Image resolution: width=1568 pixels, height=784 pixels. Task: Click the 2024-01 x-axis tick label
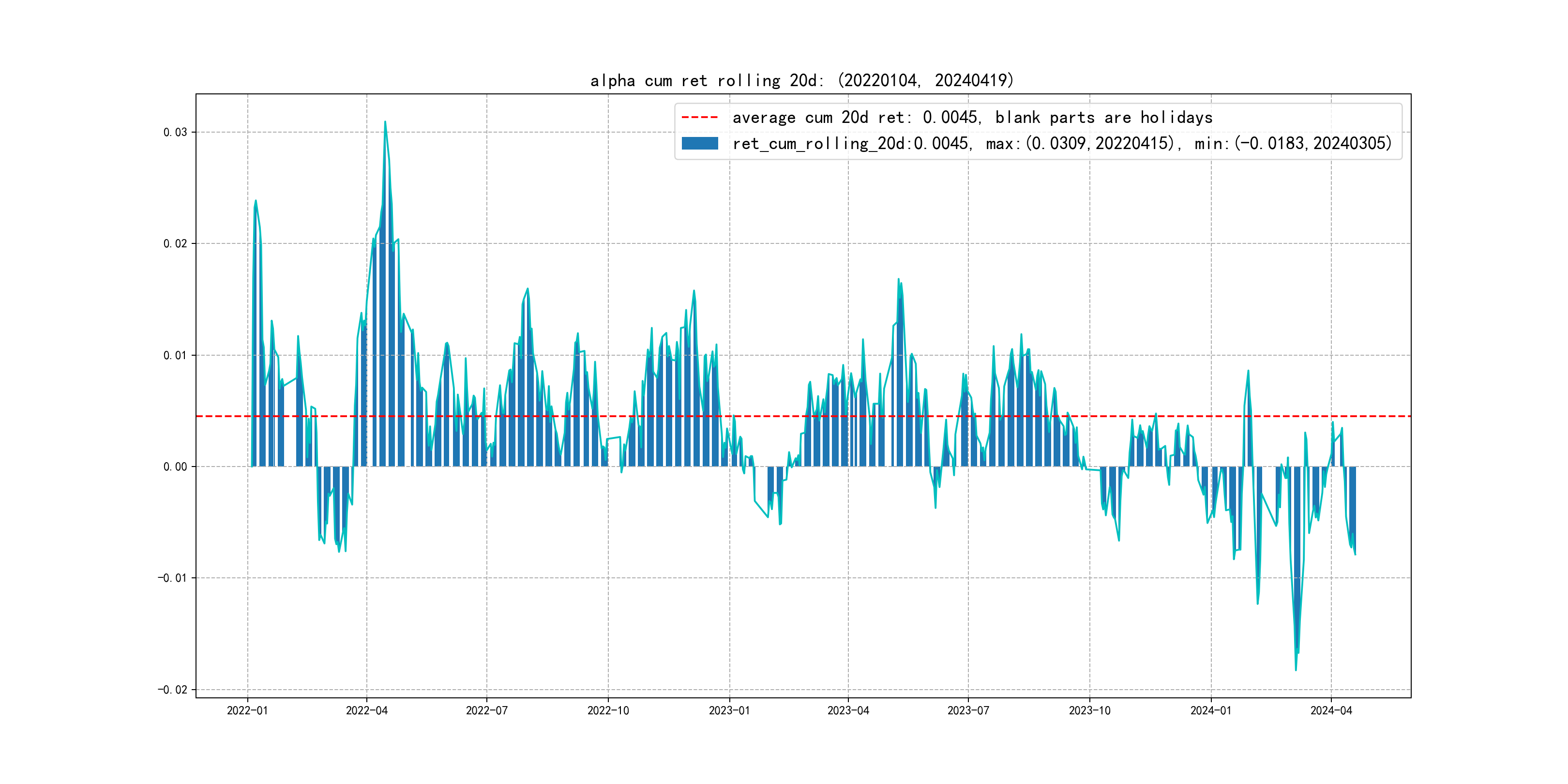[1211, 710]
